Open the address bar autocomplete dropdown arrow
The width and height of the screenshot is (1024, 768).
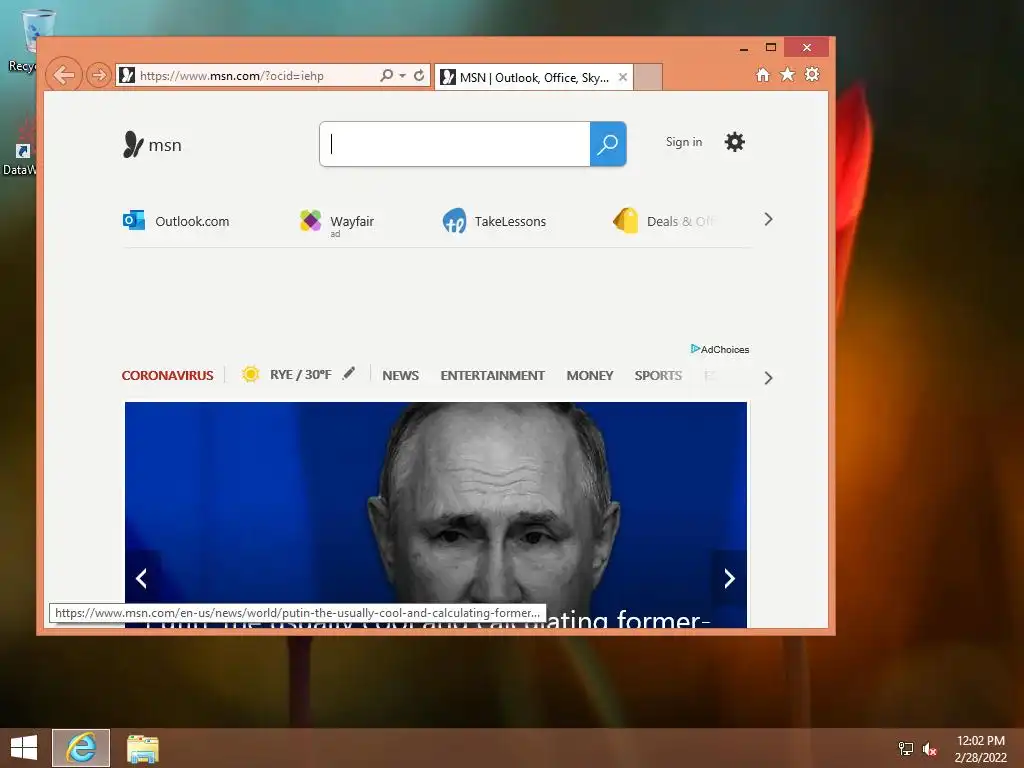coord(402,76)
